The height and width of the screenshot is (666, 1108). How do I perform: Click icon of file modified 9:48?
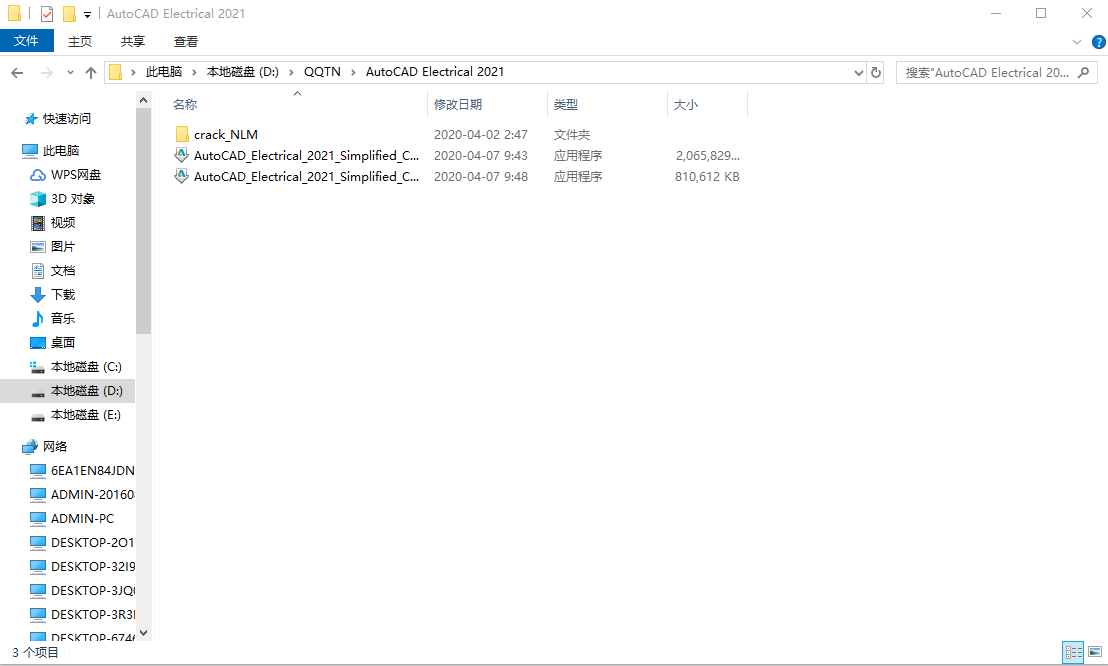[x=182, y=177]
